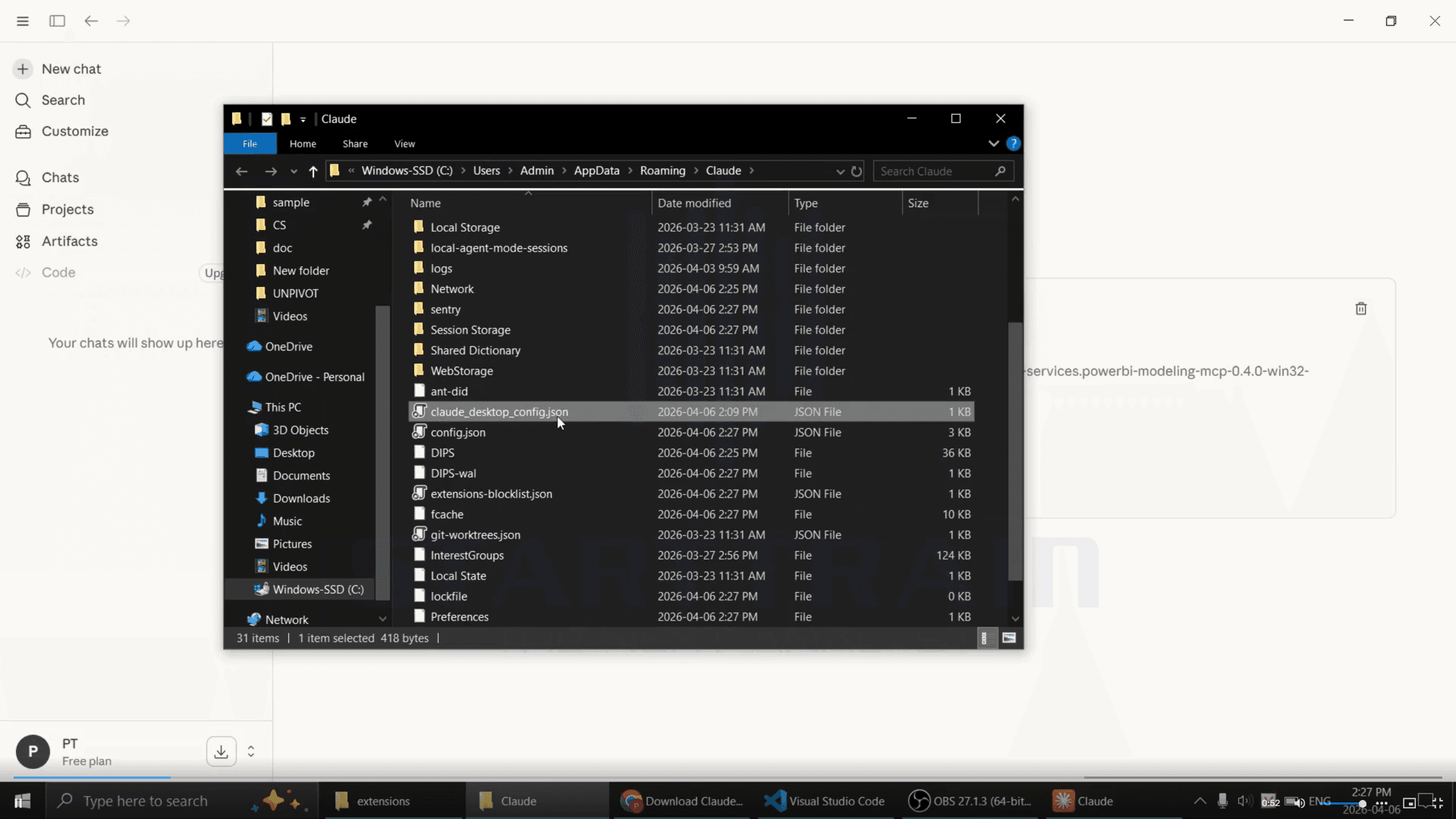Click the download icon beside PT profile
Viewport: 1456px width, 819px height.
coord(221,751)
